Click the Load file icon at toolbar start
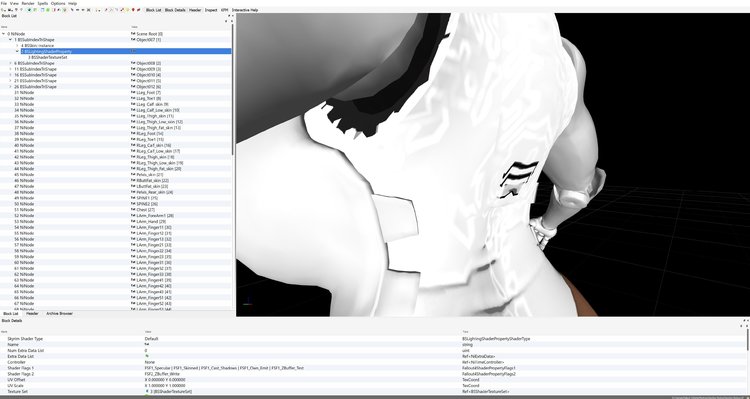Viewport: 750px width, 399px height. (x=3, y=10)
